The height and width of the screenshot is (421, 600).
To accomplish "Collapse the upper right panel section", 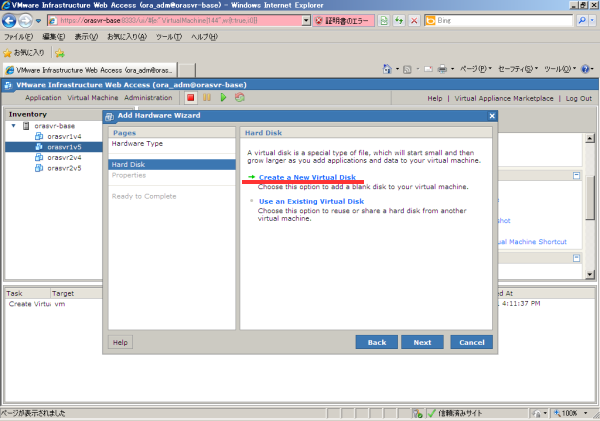I will (x=577, y=174).
